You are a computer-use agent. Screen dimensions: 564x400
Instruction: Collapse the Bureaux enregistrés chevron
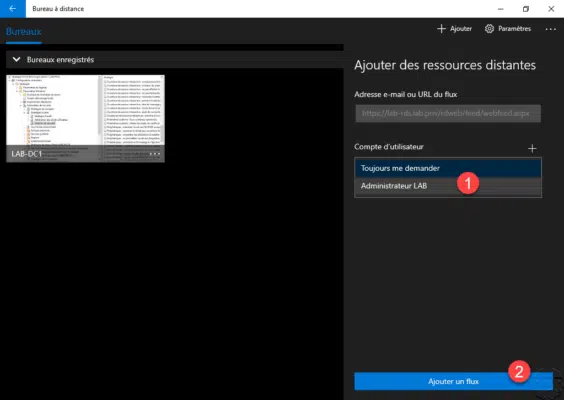tap(17, 60)
